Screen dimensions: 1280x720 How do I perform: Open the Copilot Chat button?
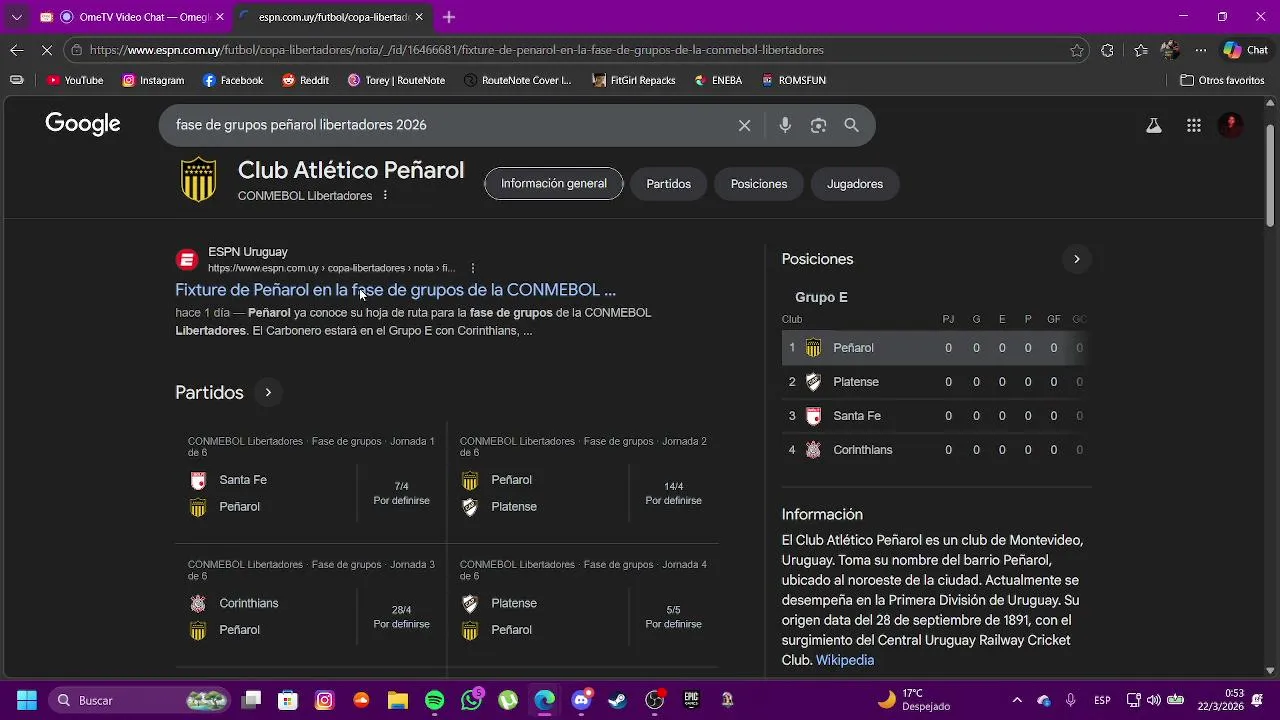coord(1245,50)
